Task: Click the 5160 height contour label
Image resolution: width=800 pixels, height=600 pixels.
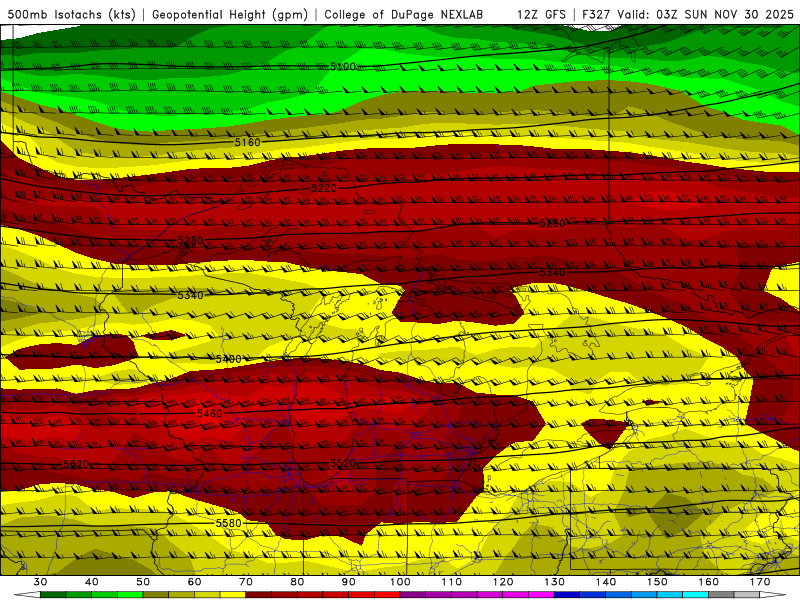Action: tap(247, 142)
